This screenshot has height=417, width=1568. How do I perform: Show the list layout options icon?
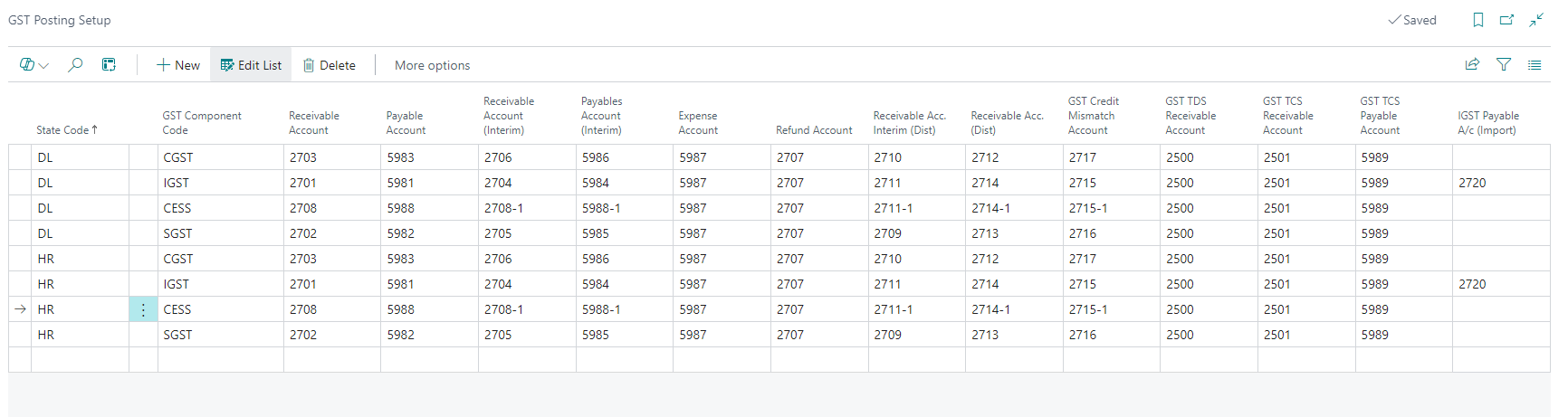1535,64
